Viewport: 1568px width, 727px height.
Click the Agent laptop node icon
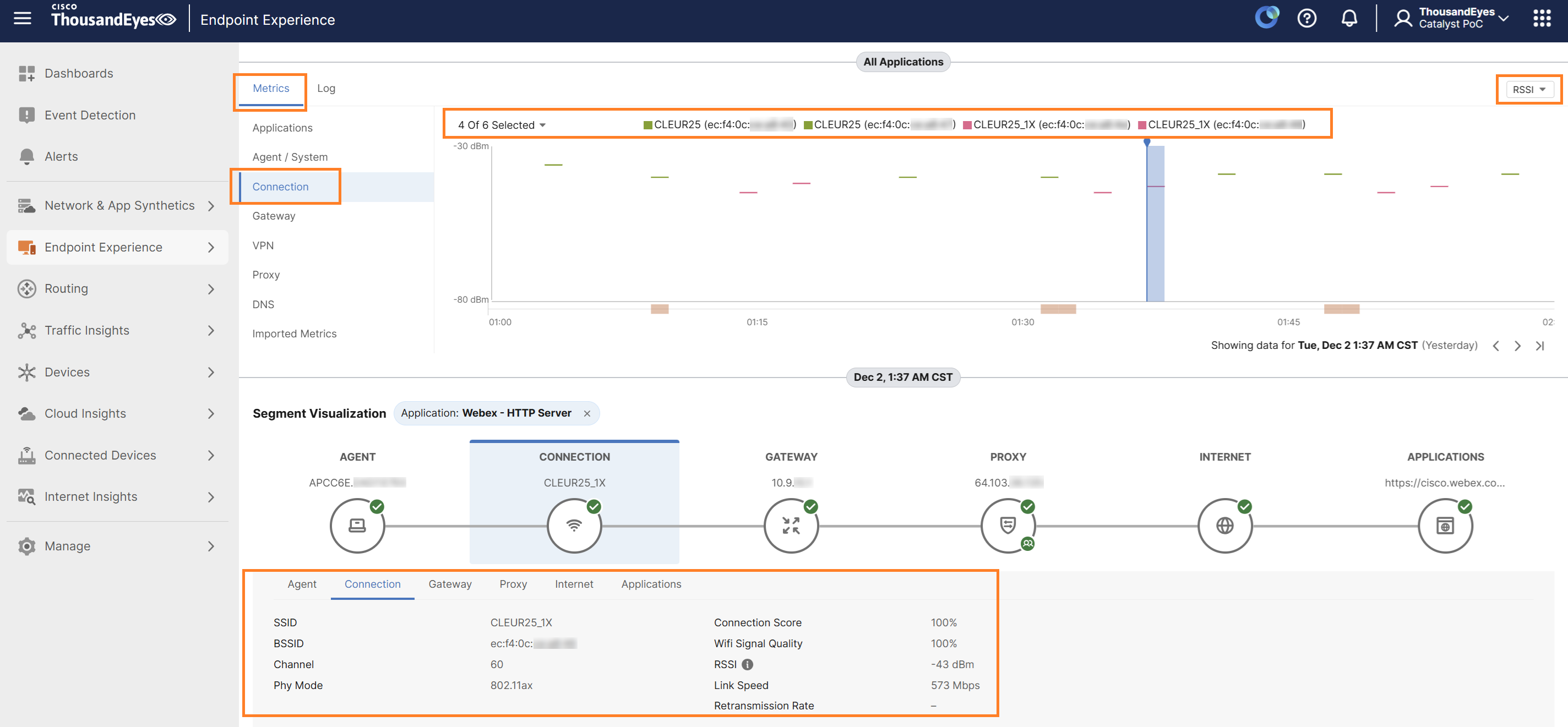point(357,526)
